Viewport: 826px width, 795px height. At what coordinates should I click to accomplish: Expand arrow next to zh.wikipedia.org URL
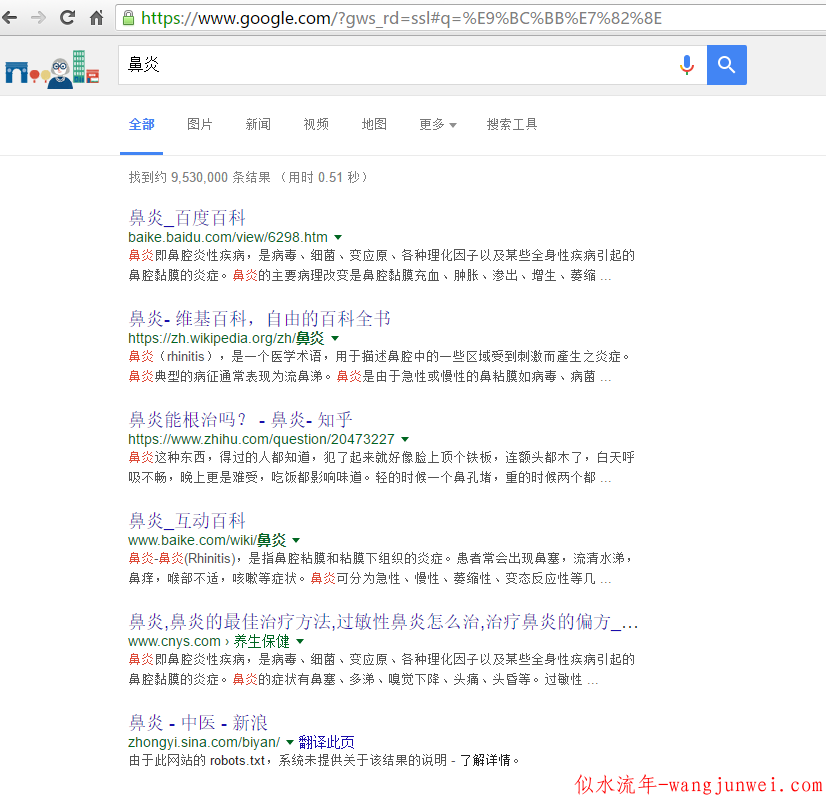point(335,338)
